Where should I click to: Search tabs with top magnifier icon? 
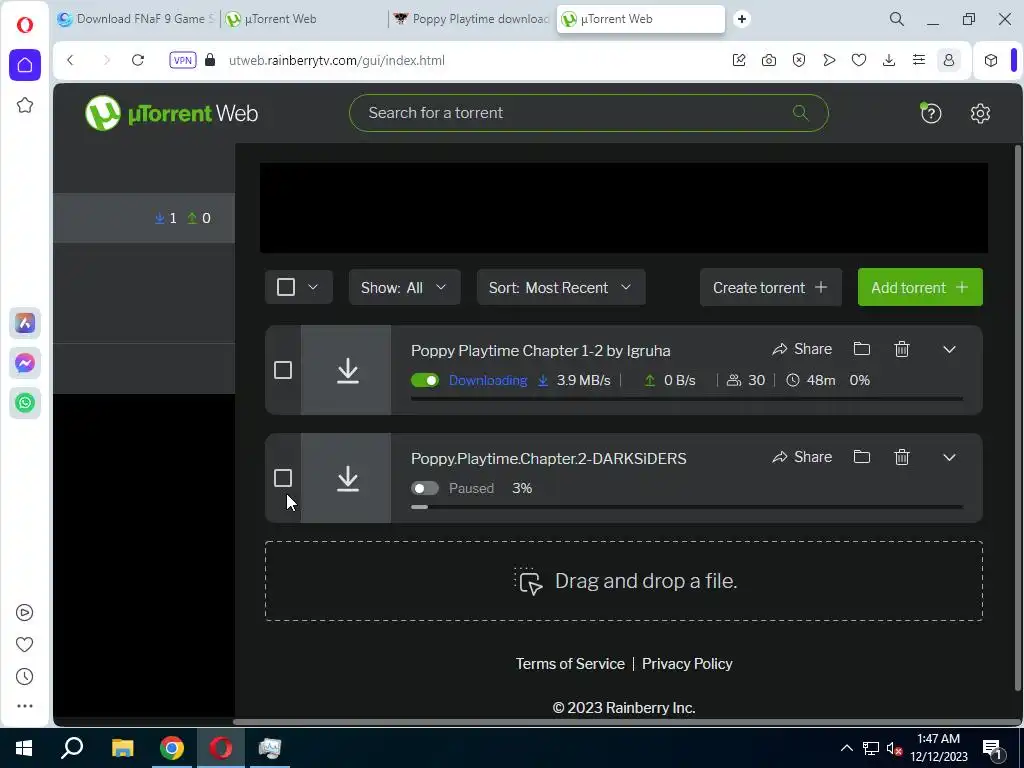897,19
